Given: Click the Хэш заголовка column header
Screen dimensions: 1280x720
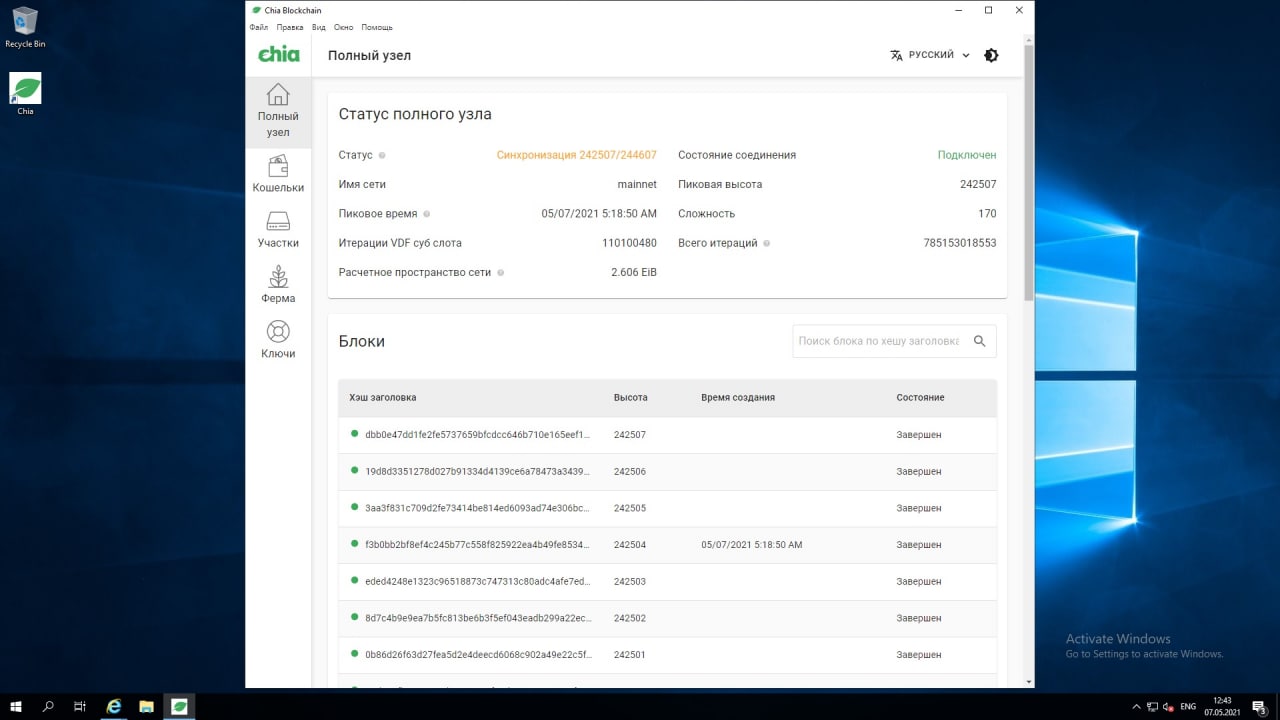Looking at the screenshot, I should (x=383, y=398).
